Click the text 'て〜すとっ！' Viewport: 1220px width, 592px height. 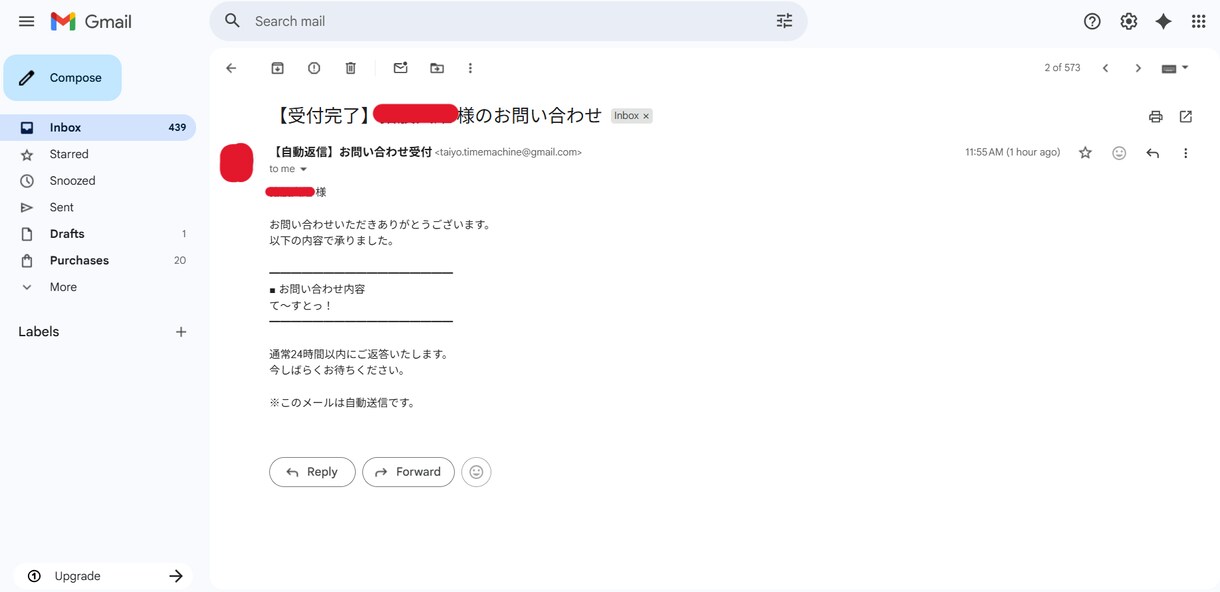301,306
